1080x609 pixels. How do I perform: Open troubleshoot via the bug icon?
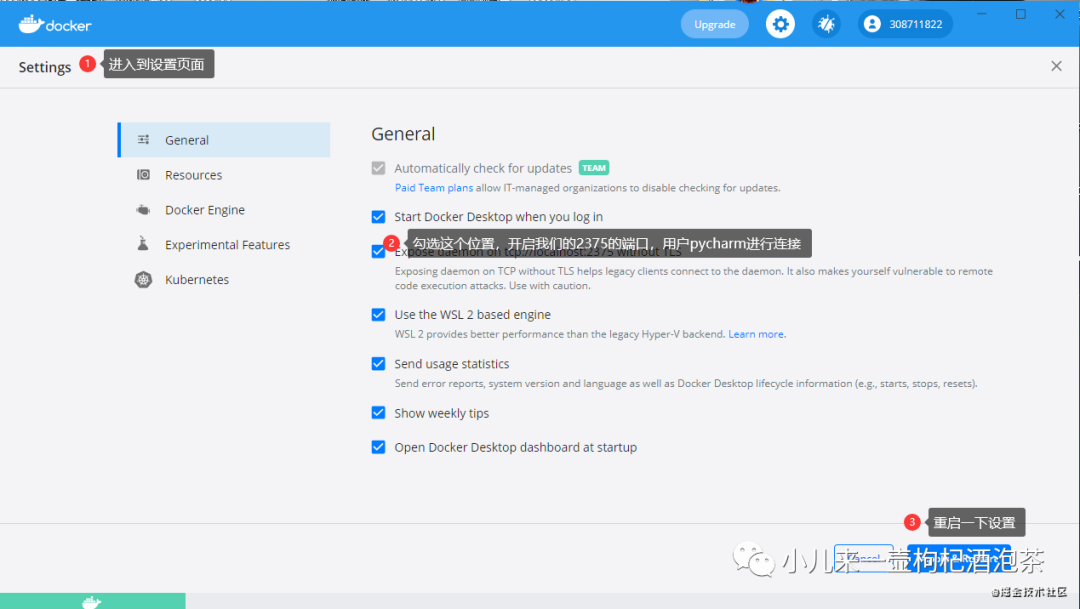(x=826, y=24)
